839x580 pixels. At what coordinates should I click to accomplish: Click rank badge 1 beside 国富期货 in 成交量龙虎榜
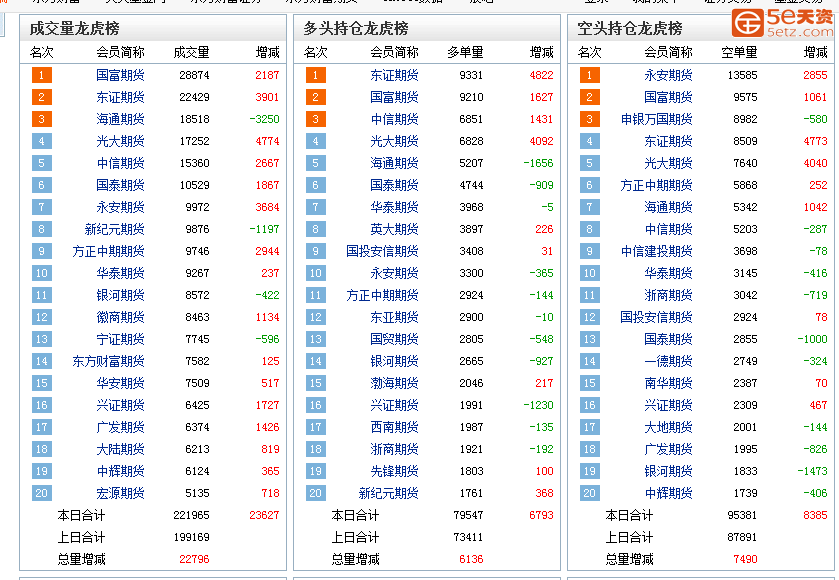42,75
